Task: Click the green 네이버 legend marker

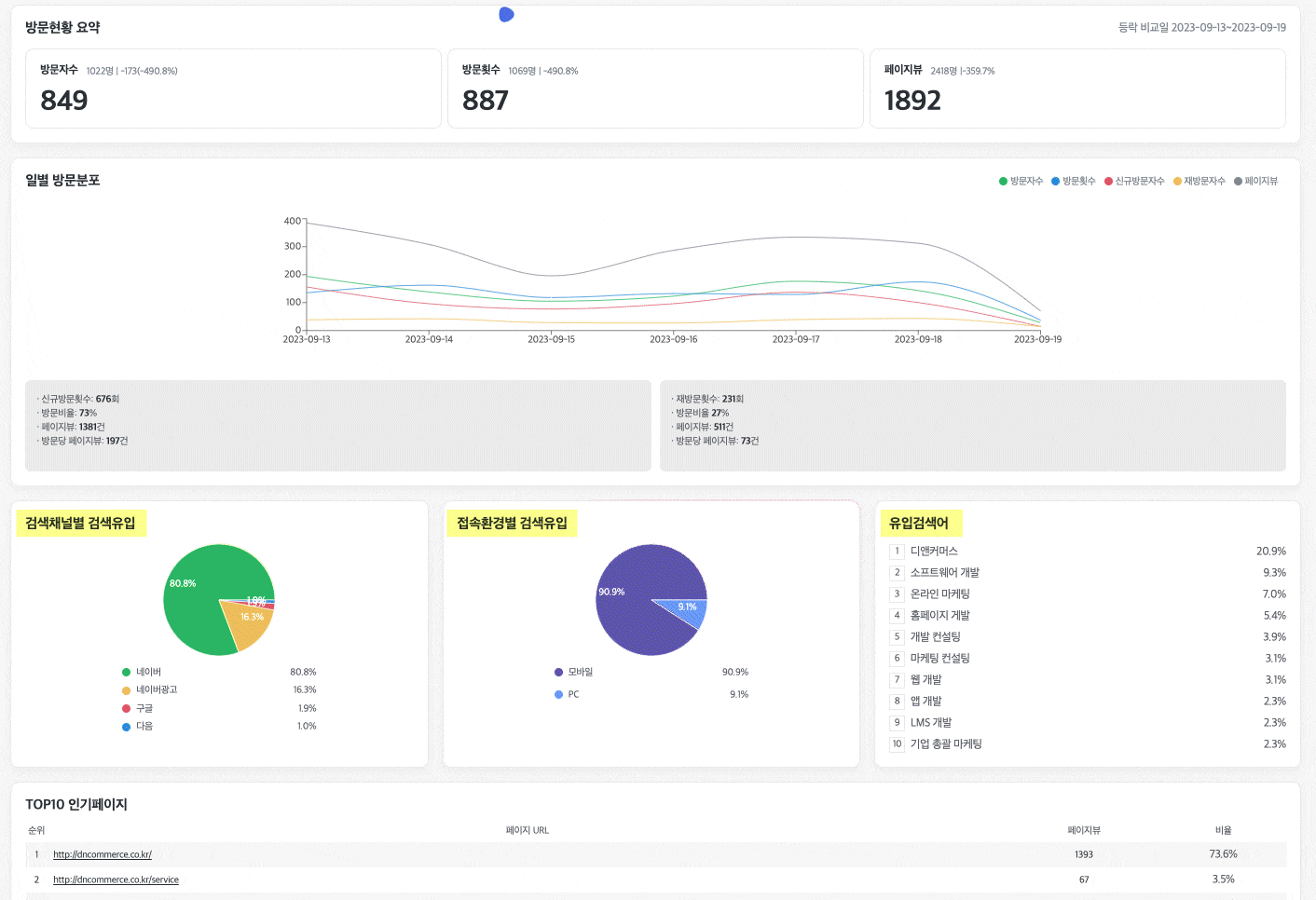Action: tap(126, 672)
